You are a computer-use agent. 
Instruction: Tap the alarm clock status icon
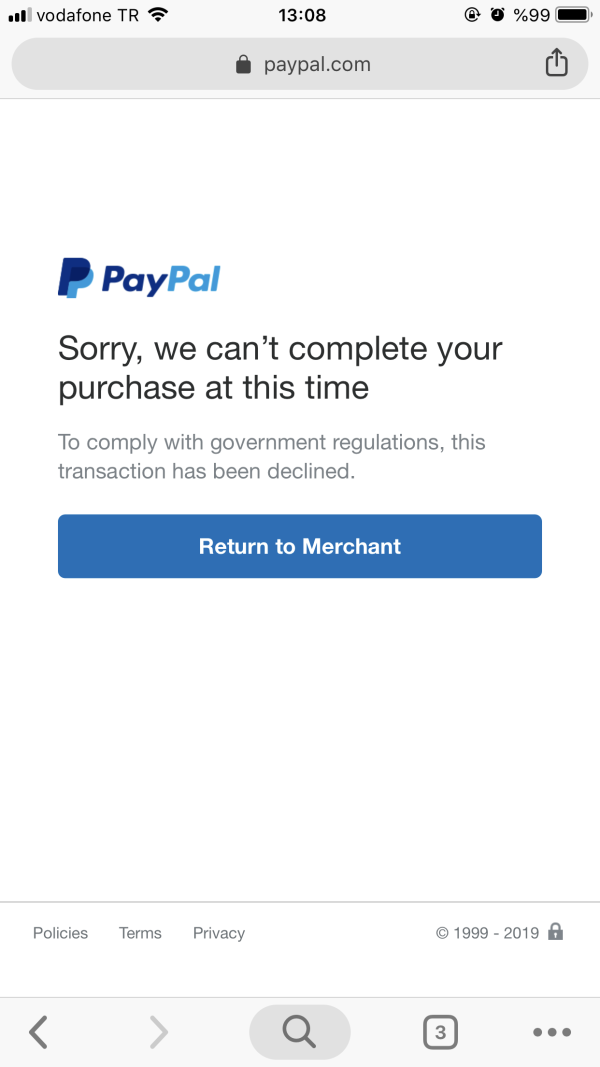(x=498, y=14)
